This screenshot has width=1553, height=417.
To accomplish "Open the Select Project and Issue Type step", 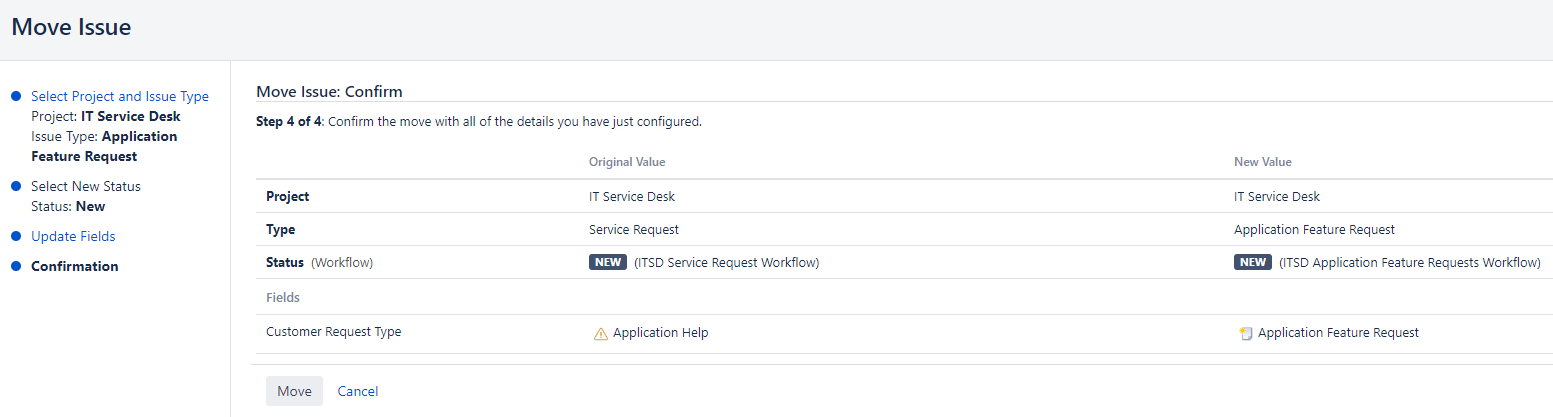I will [120, 97].
